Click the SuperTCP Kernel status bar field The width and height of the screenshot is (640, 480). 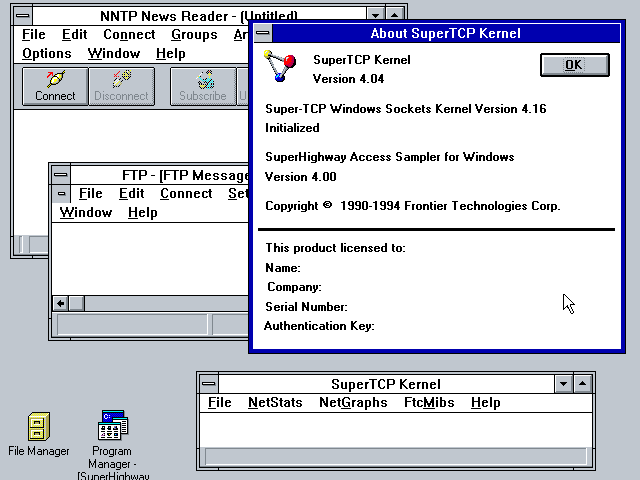pyautogui.click(x=396, y=456)
